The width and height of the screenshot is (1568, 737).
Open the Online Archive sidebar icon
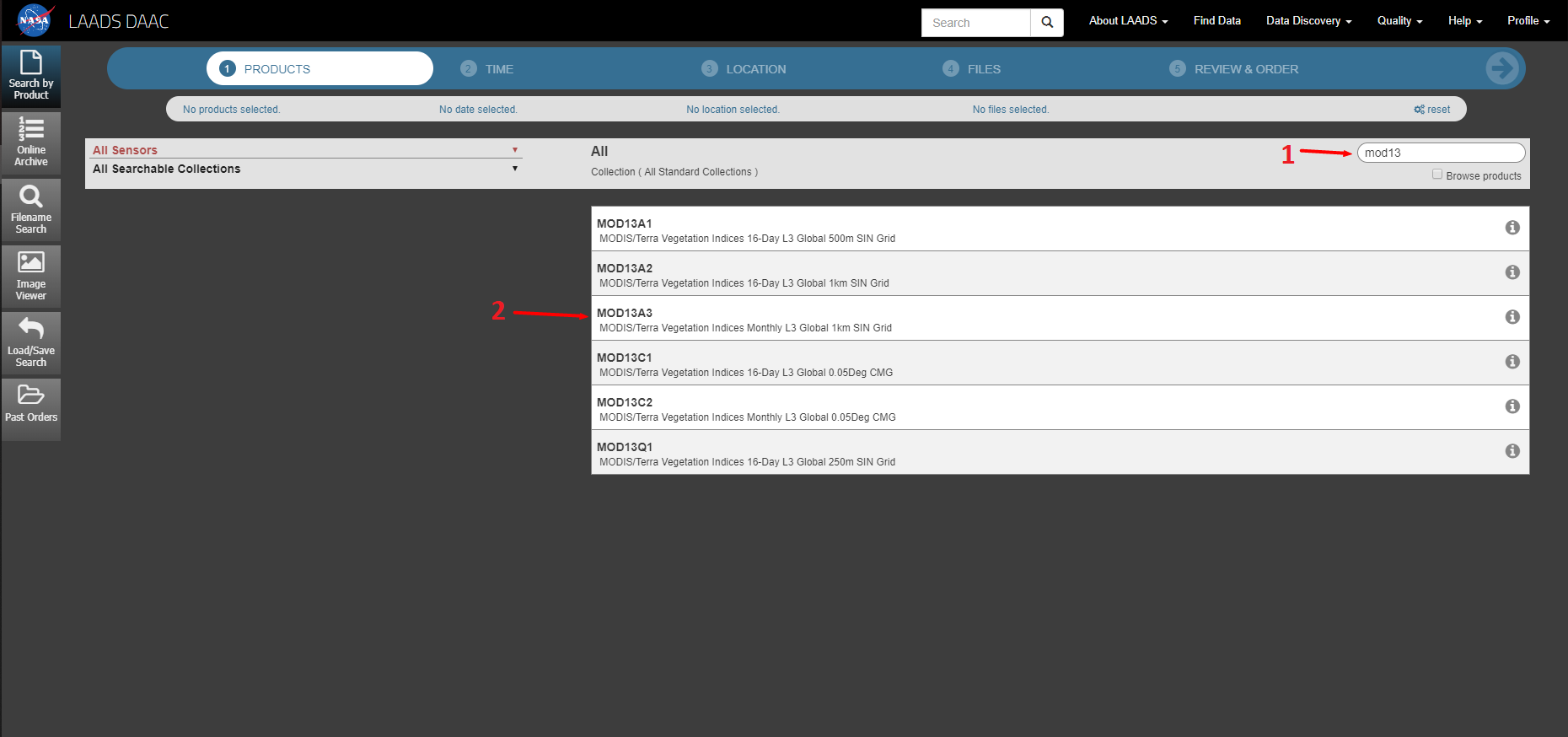(x=31, y=143)
